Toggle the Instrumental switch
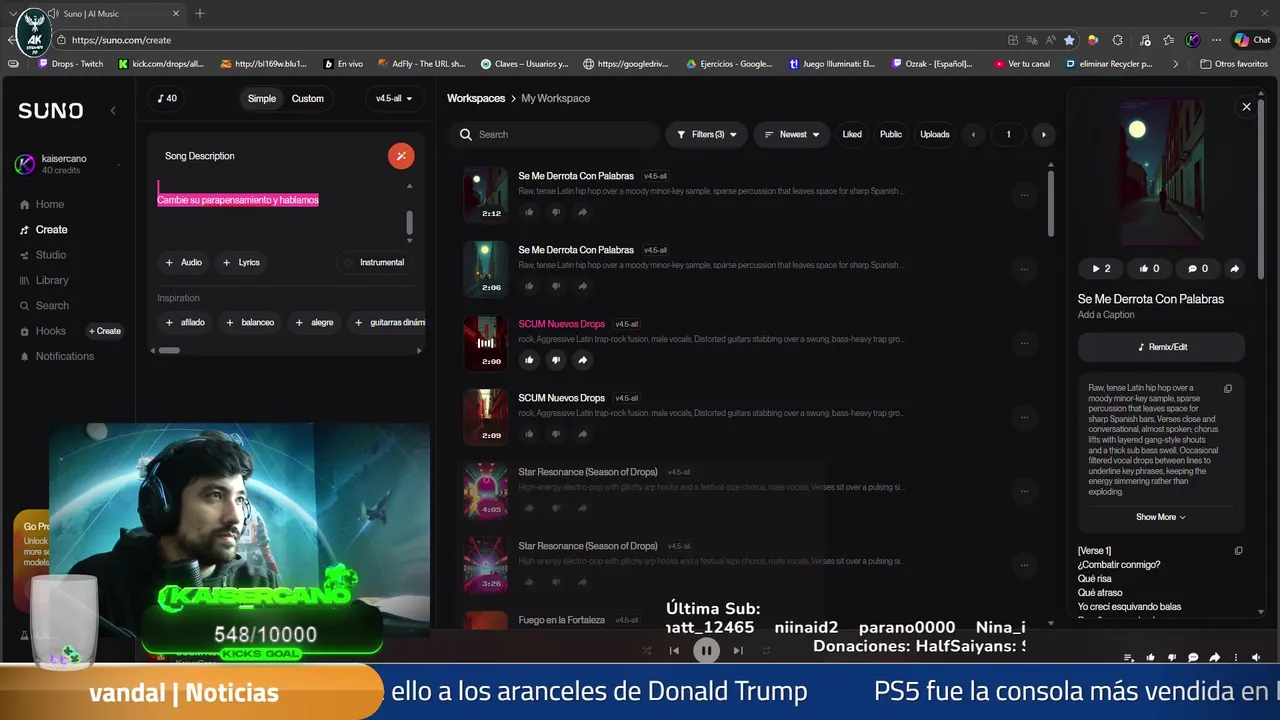Image resolution: width=1280 pixels, height=720 pixels. 374,262
